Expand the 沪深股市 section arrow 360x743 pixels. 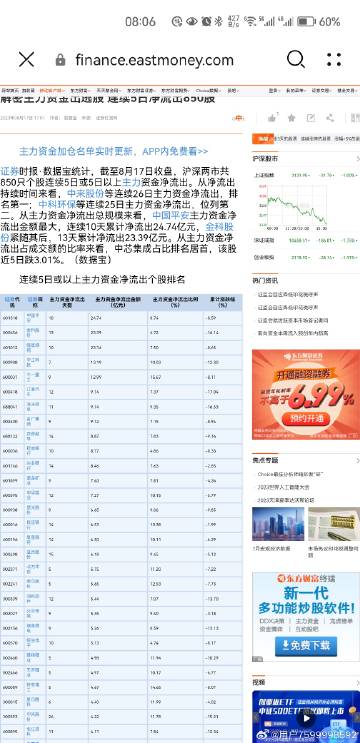pyautogui.click(x=357, y=158)
